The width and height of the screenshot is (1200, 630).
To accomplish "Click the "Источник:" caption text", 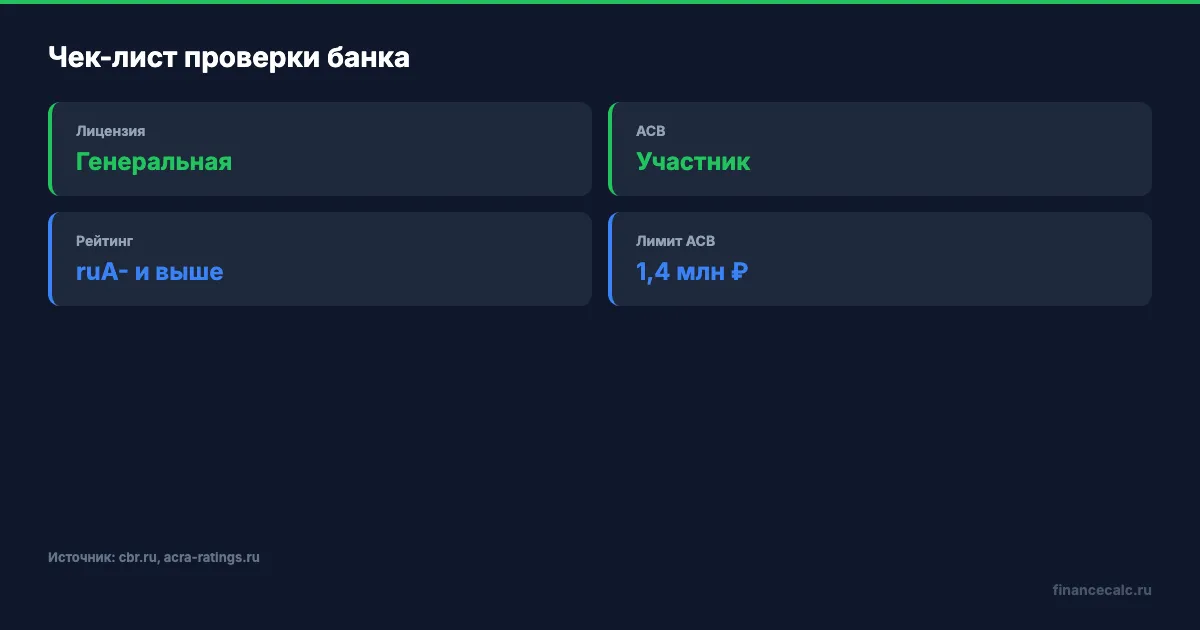I will [x=80, y=557].
